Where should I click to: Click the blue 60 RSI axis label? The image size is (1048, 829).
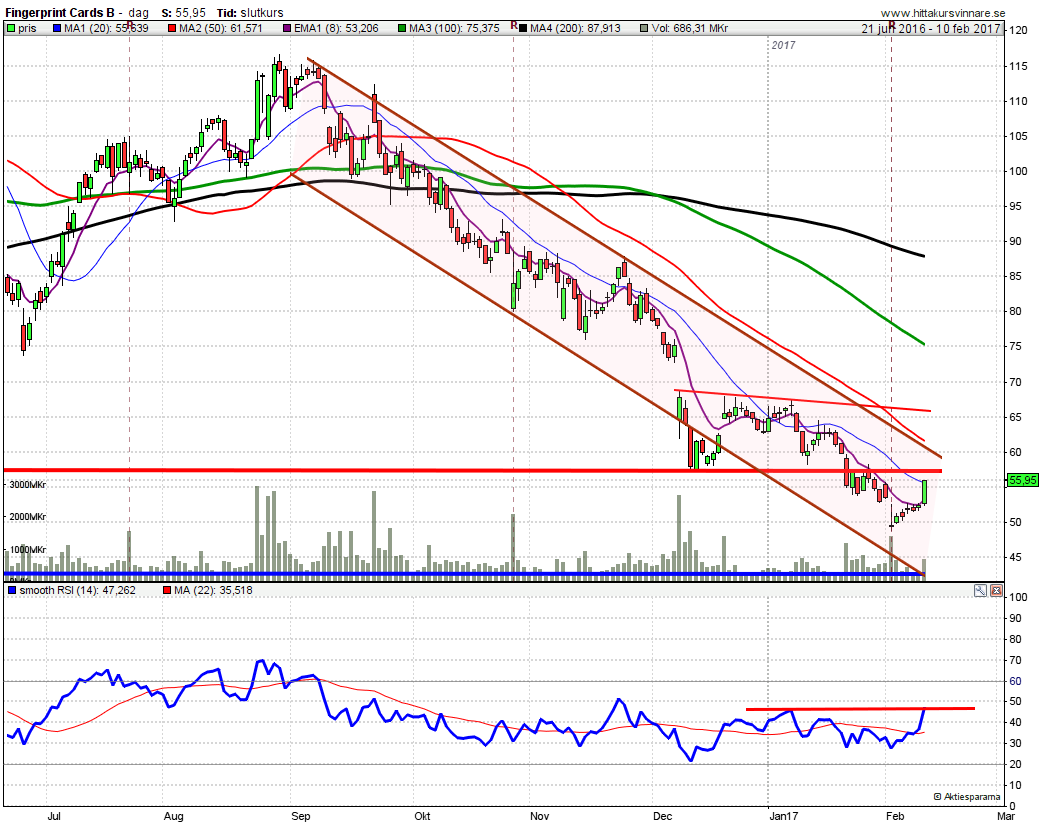point(1015,681)
